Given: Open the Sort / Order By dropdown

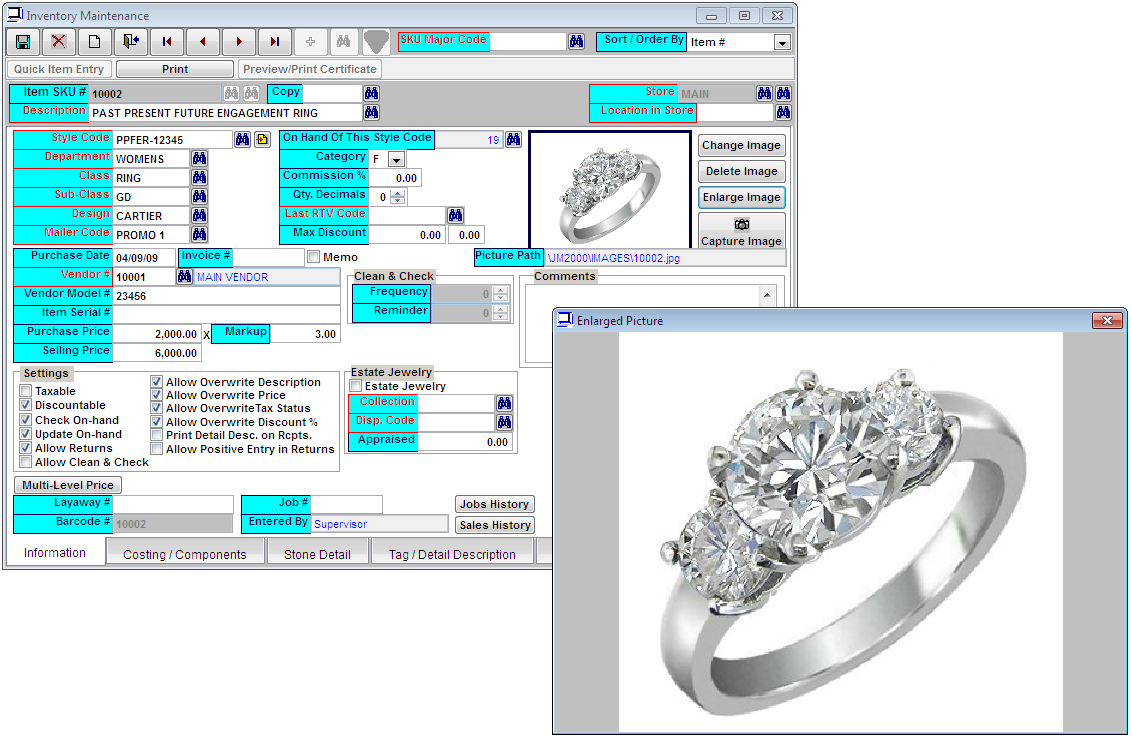Looking at the screenshot, I should point(781,43).
